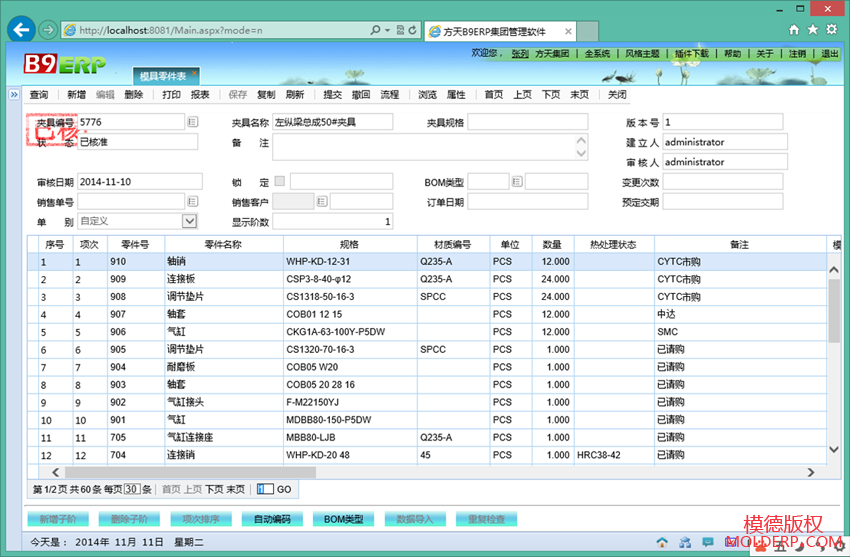Screen dimensions: 850x557
Task: Click 下页 link in the pager
Action: 214,489
